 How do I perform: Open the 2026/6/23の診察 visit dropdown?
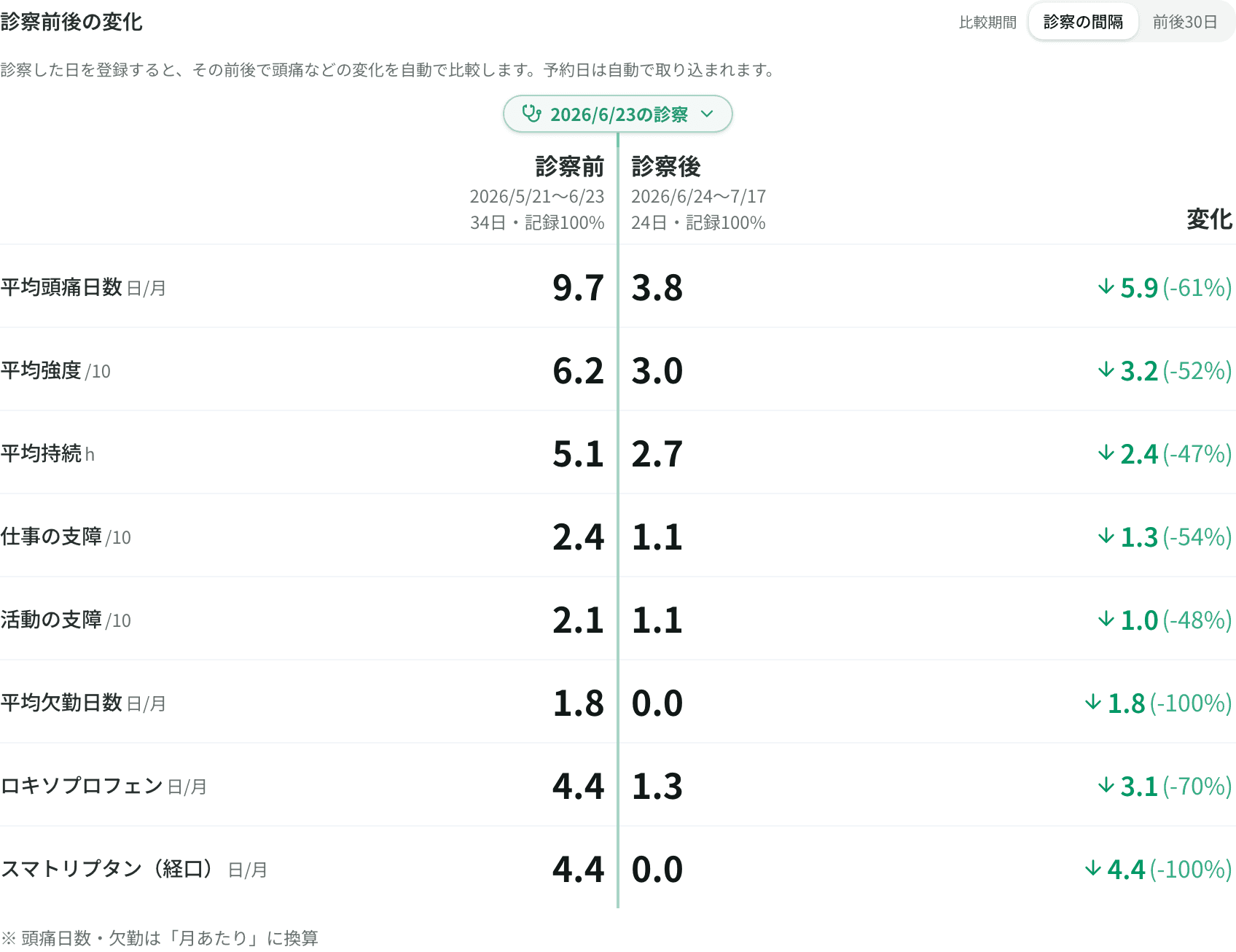pos(617,114)
